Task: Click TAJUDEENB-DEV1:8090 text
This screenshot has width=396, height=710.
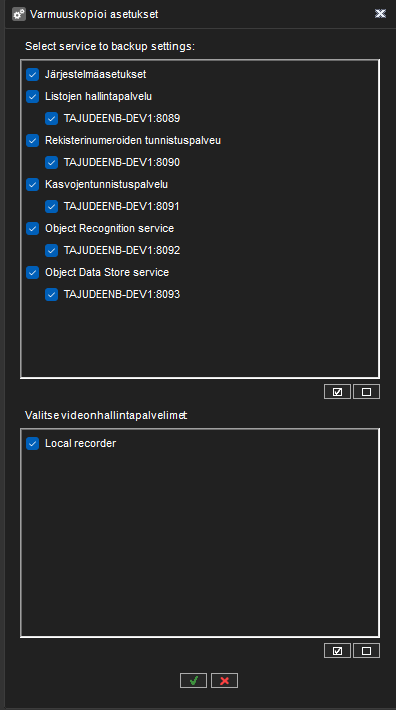Action: tap(122, 163)
